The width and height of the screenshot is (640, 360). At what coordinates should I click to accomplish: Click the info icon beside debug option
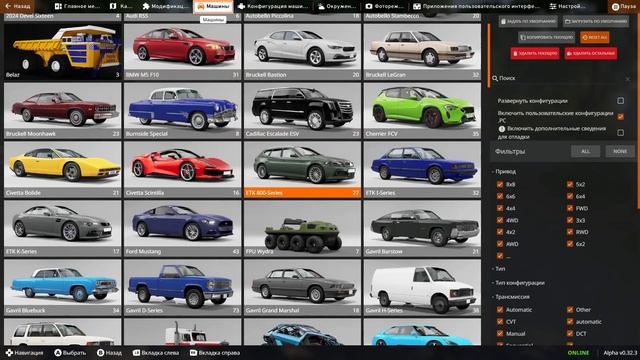[x=502, y=129]
